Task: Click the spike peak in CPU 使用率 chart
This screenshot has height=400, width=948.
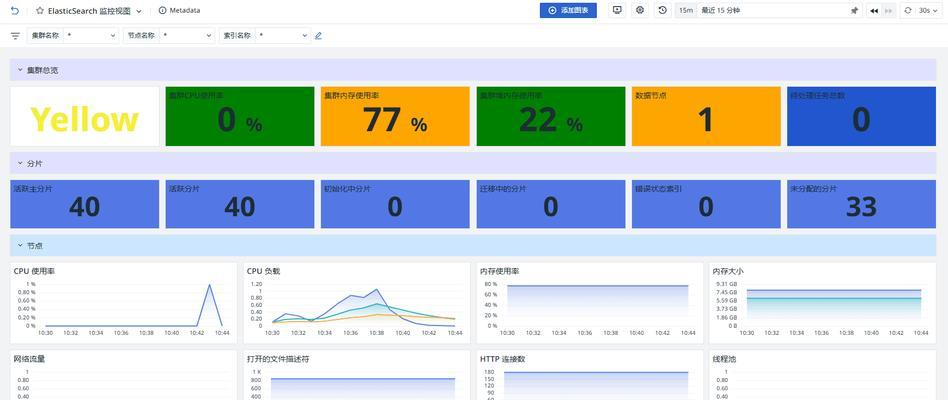Action: coord(210,285)
